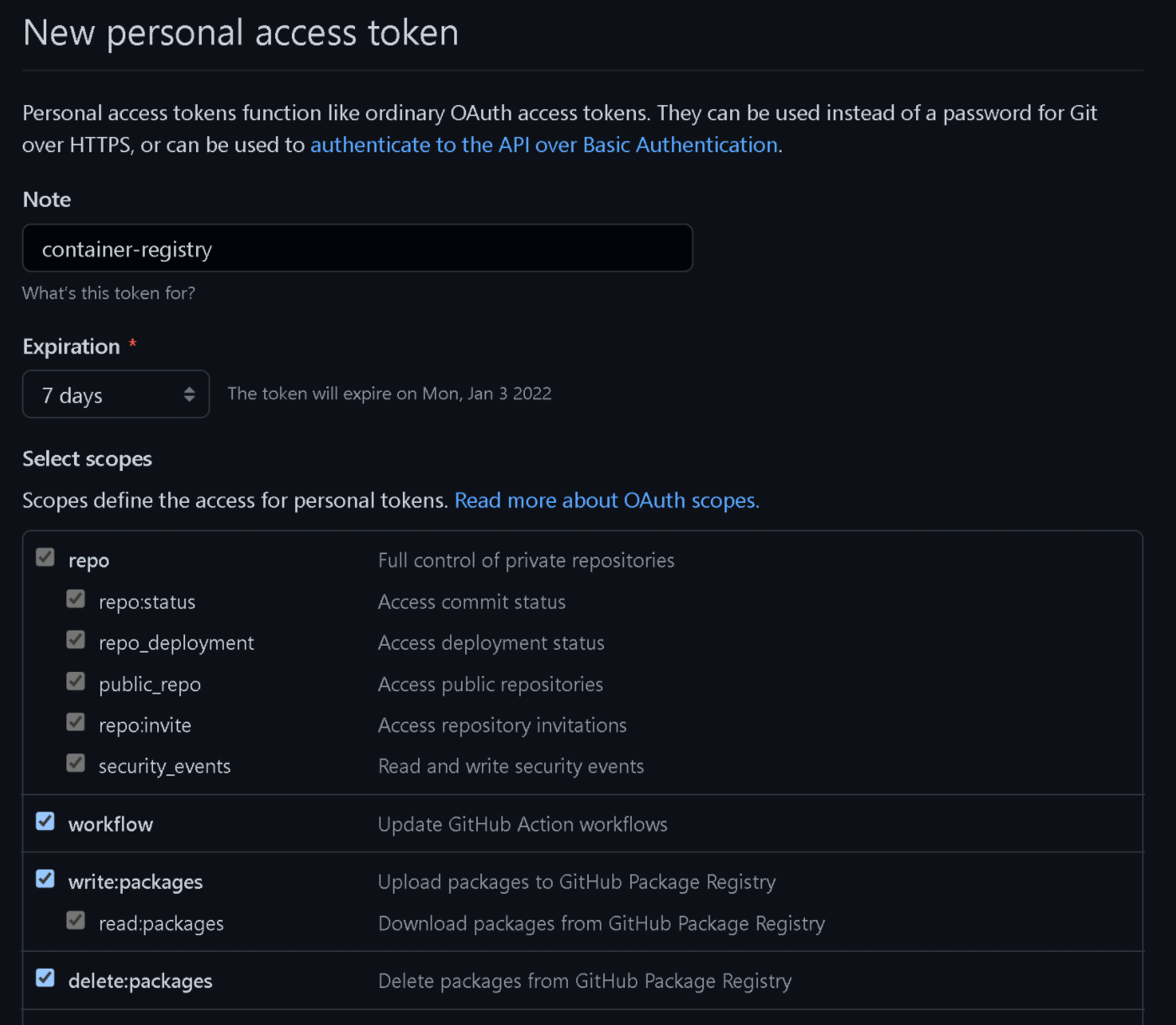The image size is (1176, 1025).
Task: Open the Basic Authentication documentation link
Action: tap(543, 144)
